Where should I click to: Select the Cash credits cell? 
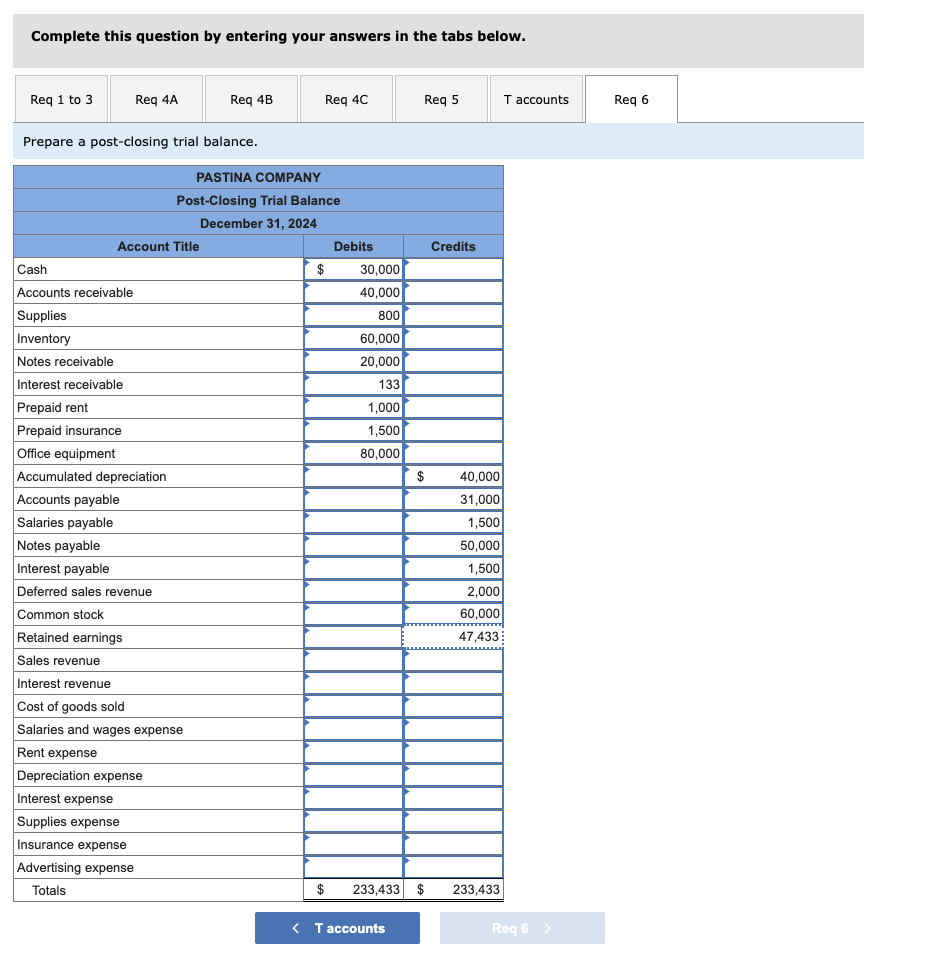coord(453,269)
